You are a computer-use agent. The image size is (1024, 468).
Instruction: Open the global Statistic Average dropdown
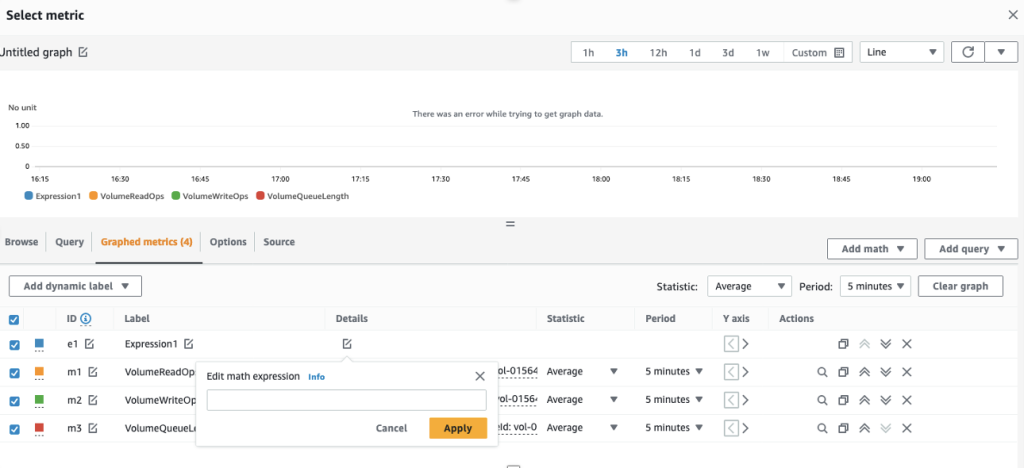(x=749, y=286)
